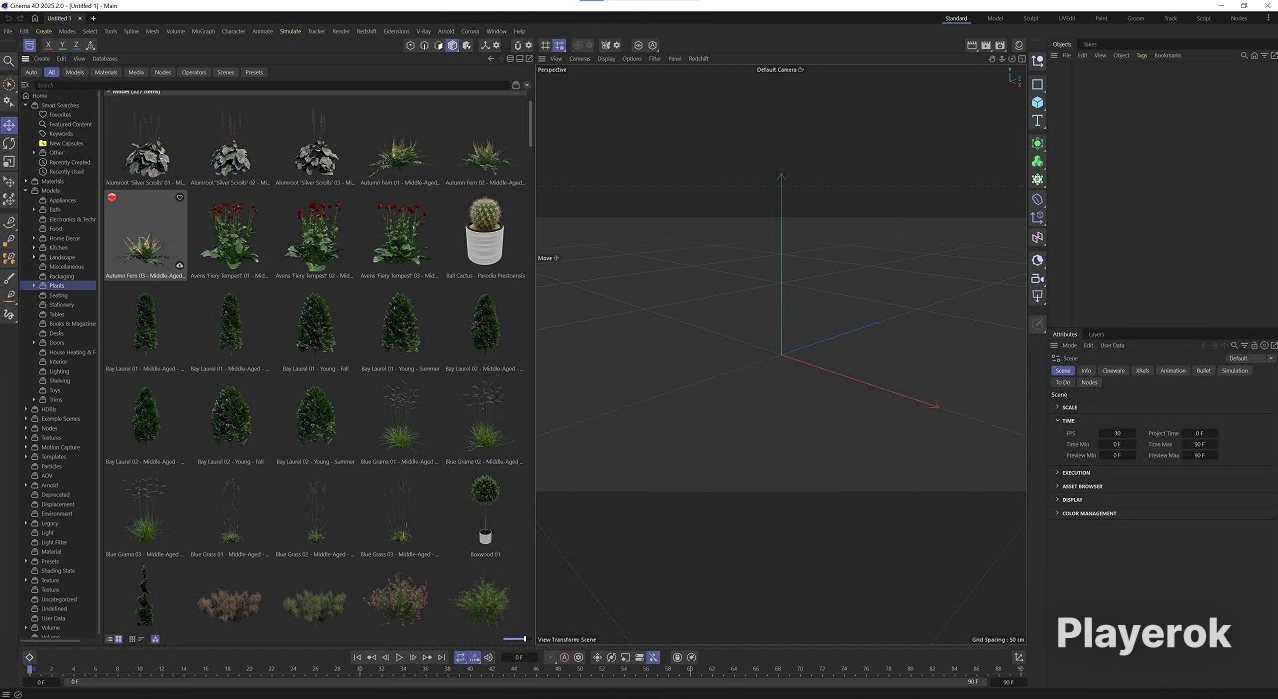Open the Redshift menu in the menu bar

coord(367,31)
